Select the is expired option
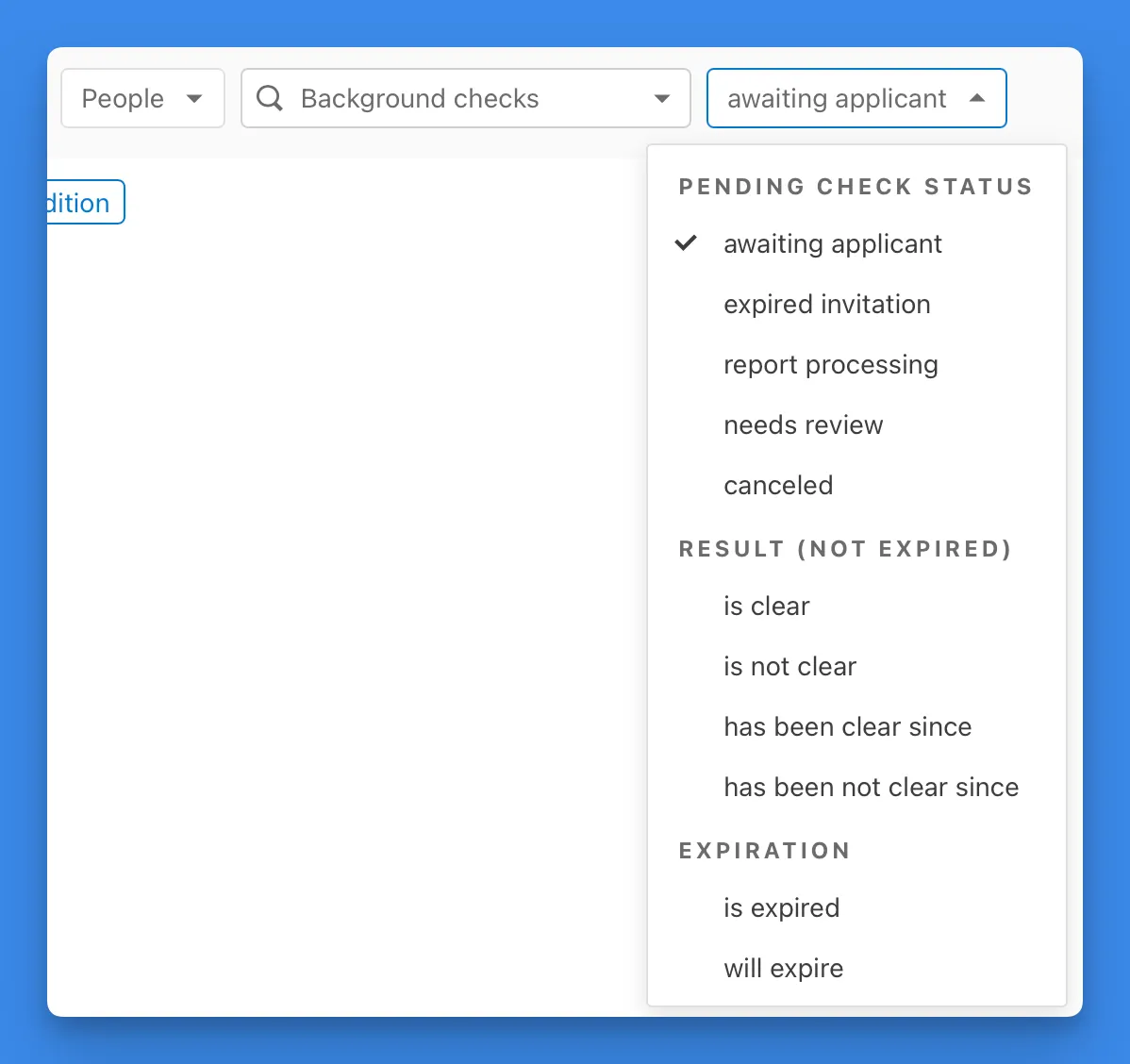This screenshot has width=1130, height=1064. [x=781, y=908]
